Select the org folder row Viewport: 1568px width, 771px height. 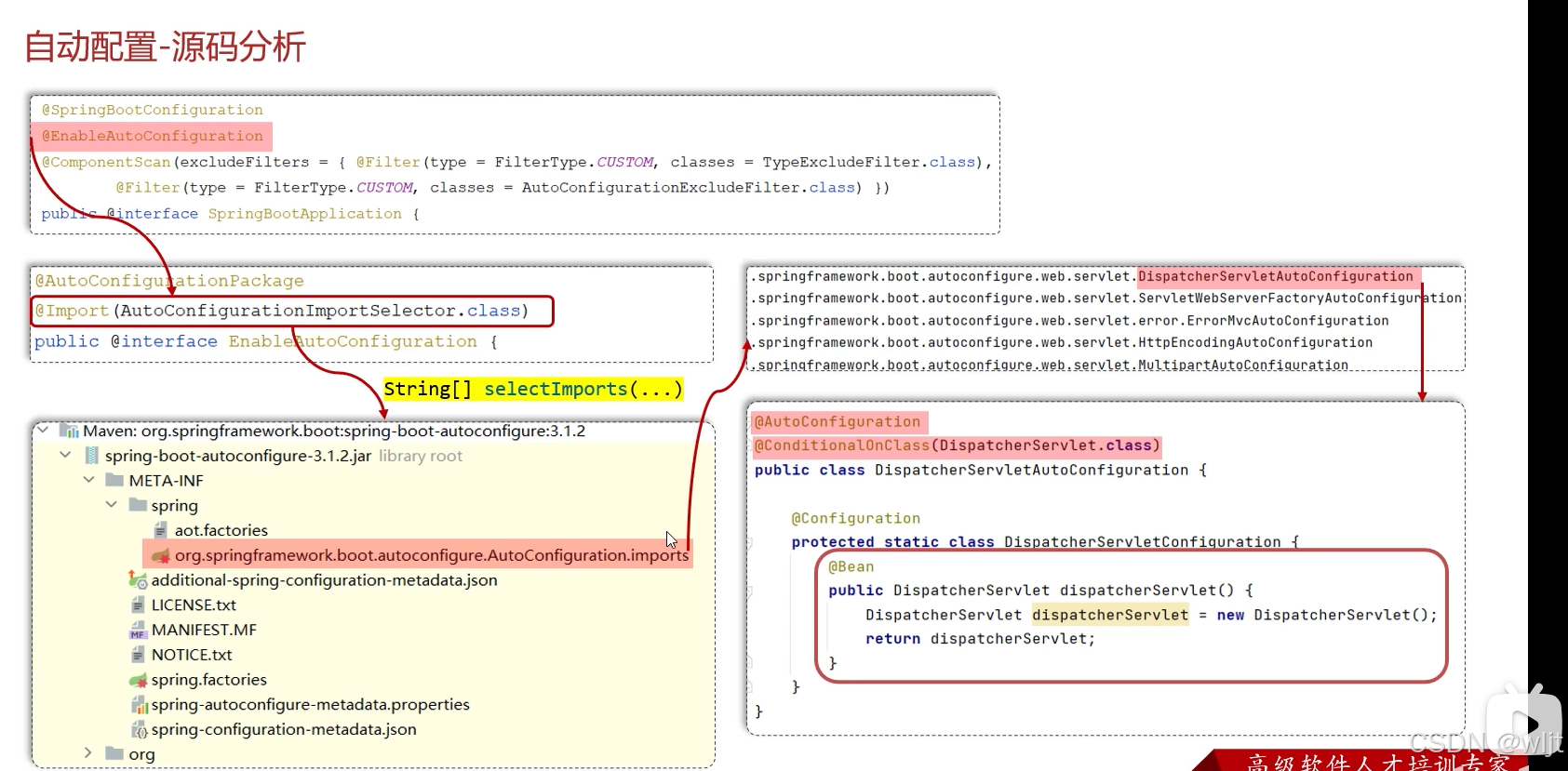pyautogui.click(x=141, y=754)
